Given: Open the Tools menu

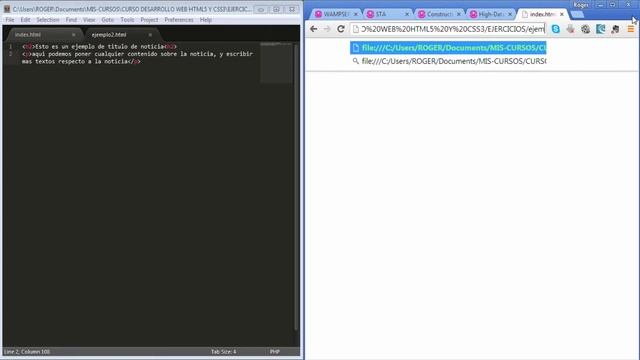Looking at the screenshot, I should pyautogui.click(x=127, y=20).
